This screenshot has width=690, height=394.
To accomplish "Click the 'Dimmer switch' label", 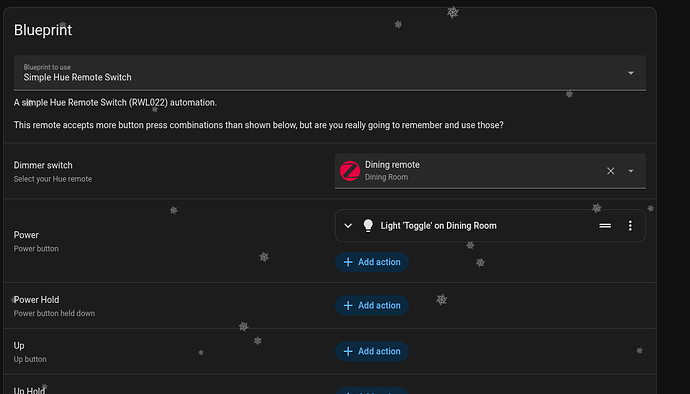I will pyautogui.click(x=43, y=165).
